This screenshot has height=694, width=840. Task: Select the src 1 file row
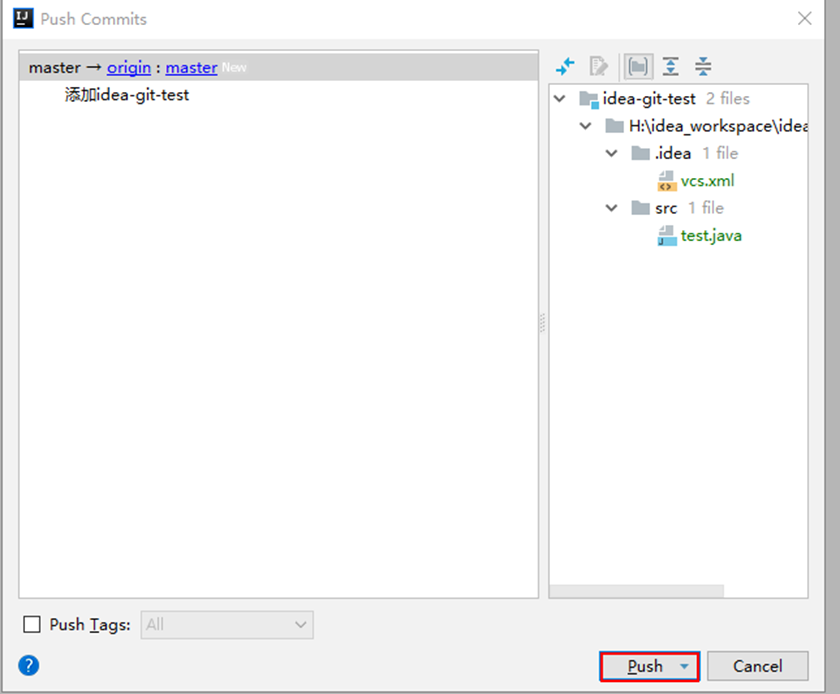tap(678, 208)
